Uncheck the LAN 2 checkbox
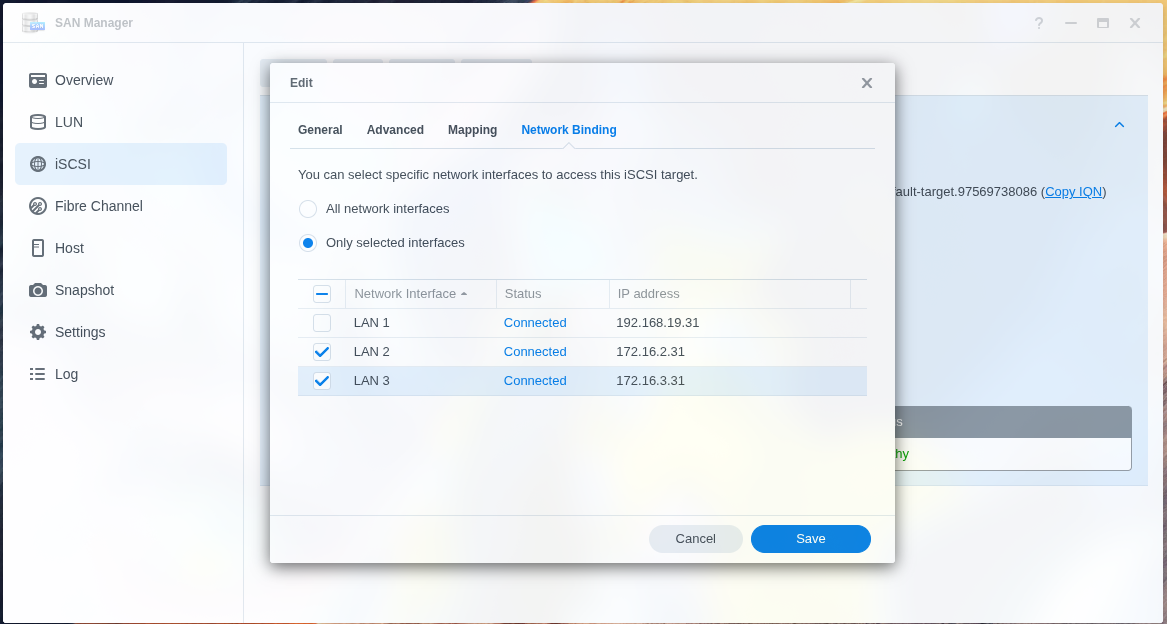 322,352
